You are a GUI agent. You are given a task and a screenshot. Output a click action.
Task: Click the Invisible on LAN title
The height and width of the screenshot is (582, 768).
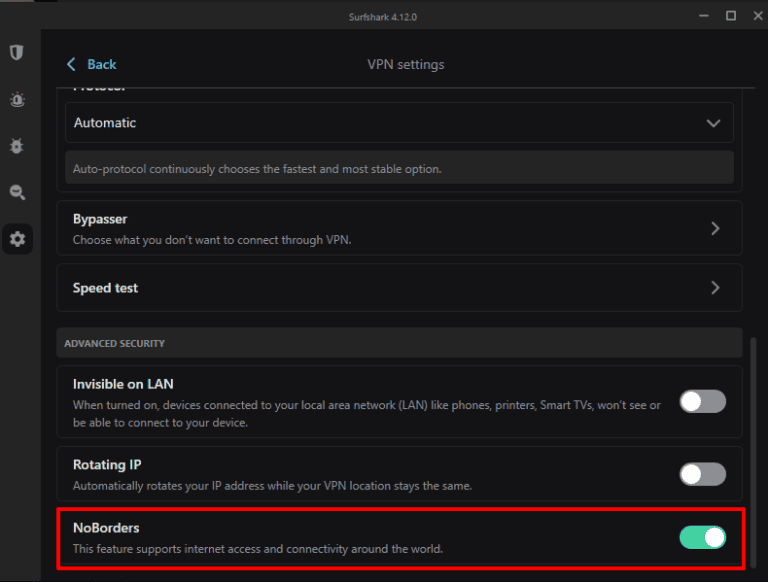click(x=123, y=384)
